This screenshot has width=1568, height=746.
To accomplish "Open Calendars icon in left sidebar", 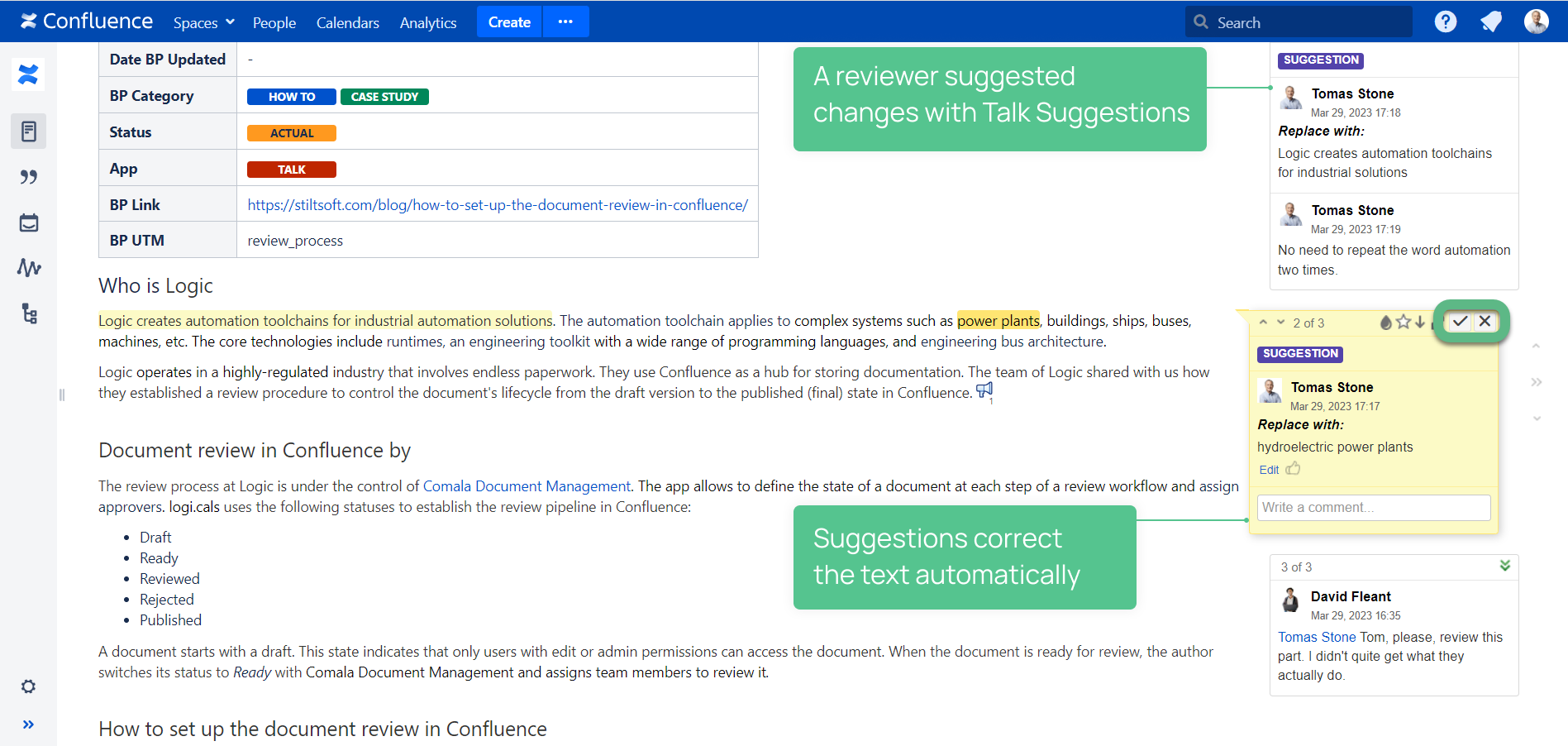I will 28,222.
